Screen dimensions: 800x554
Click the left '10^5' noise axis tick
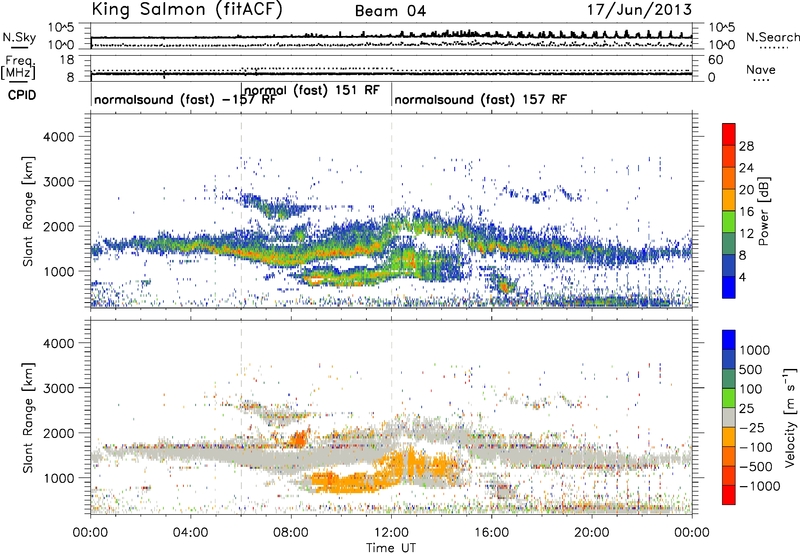(61, 27)
